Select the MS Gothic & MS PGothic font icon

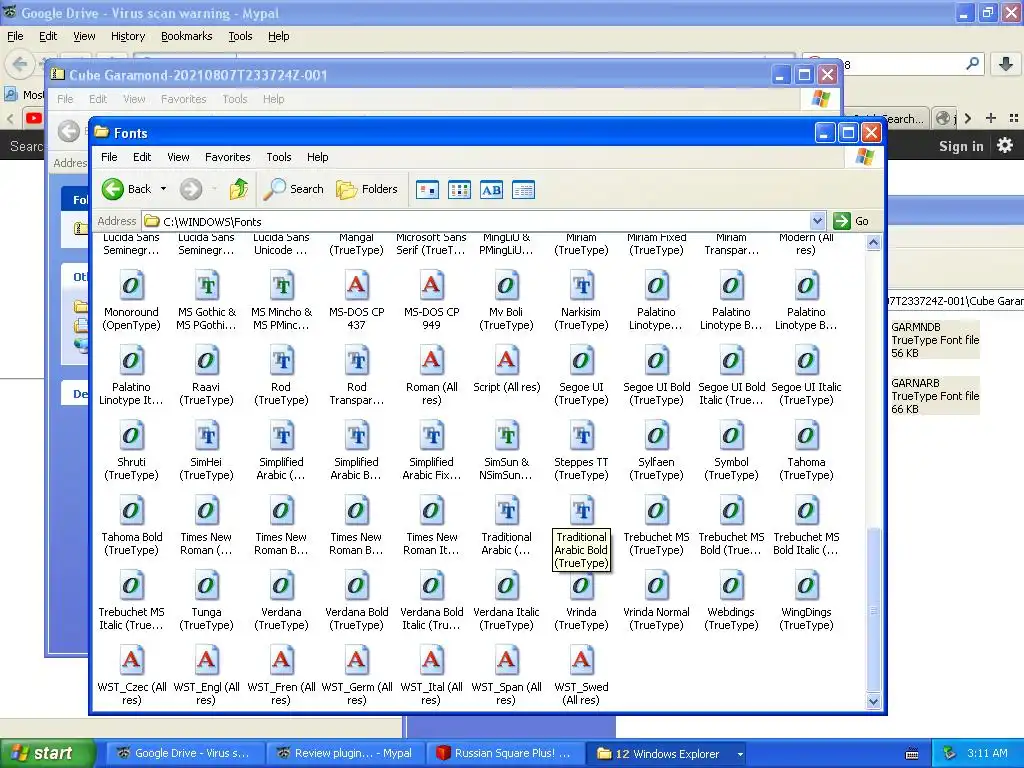[206, 286]
